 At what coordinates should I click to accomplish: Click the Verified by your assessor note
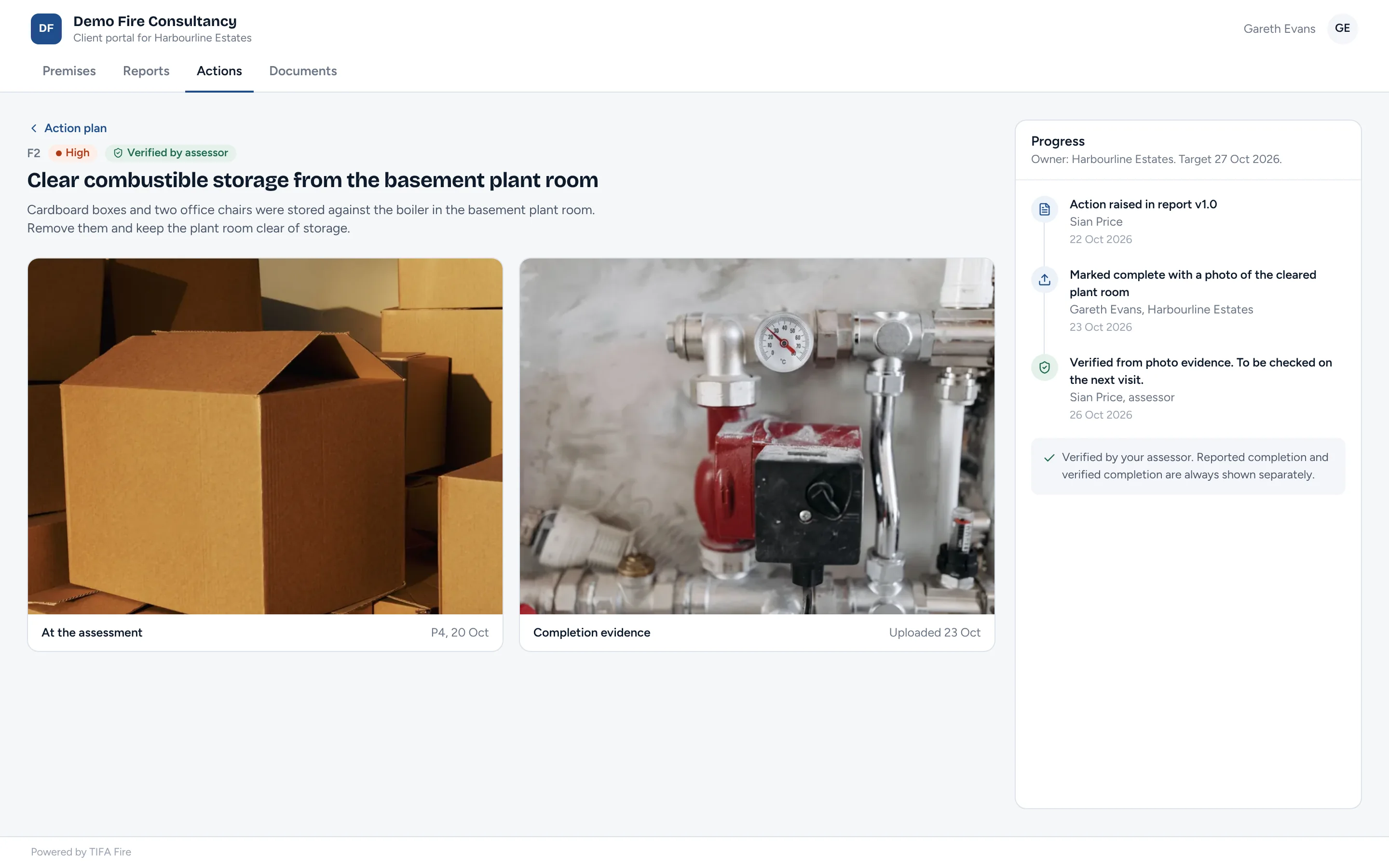pyautogui.click(x=1187, y=466)
